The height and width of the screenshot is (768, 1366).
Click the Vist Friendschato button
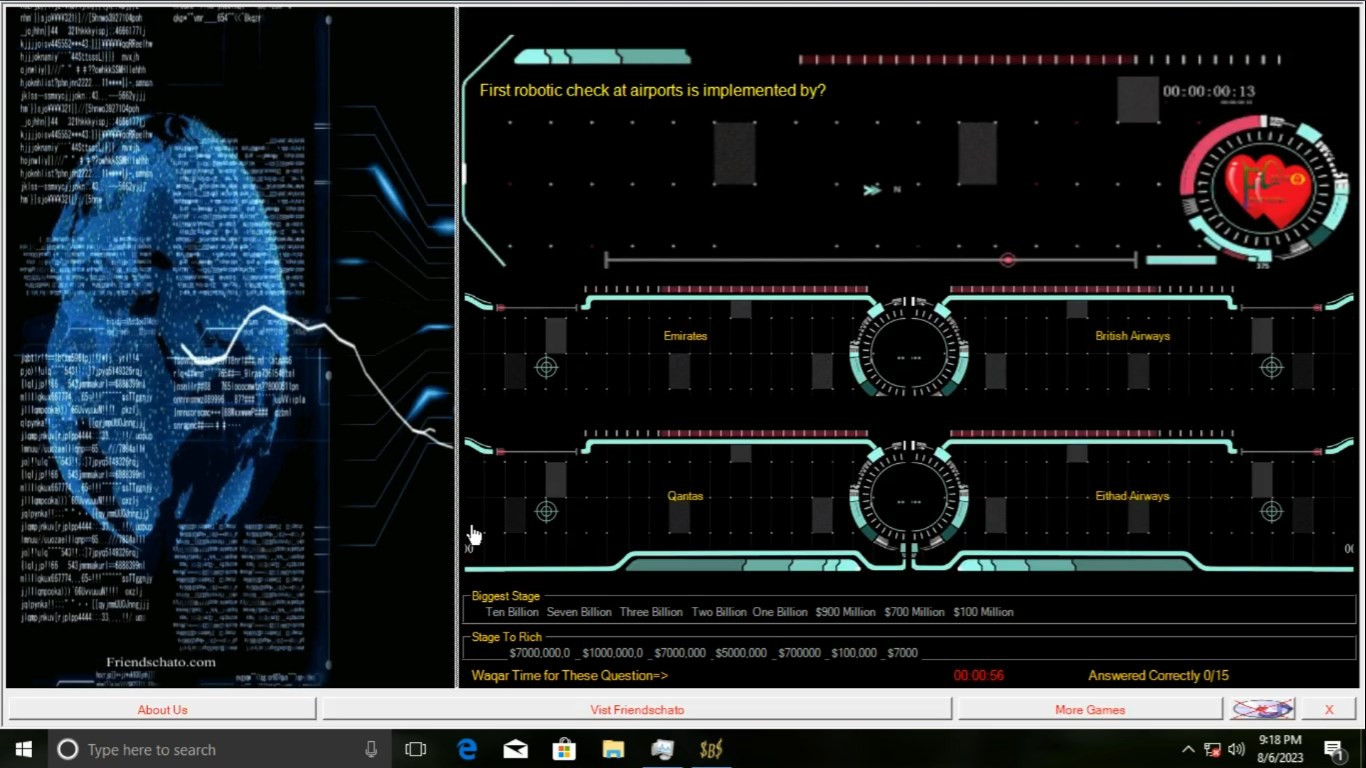[x=637, y=709]
